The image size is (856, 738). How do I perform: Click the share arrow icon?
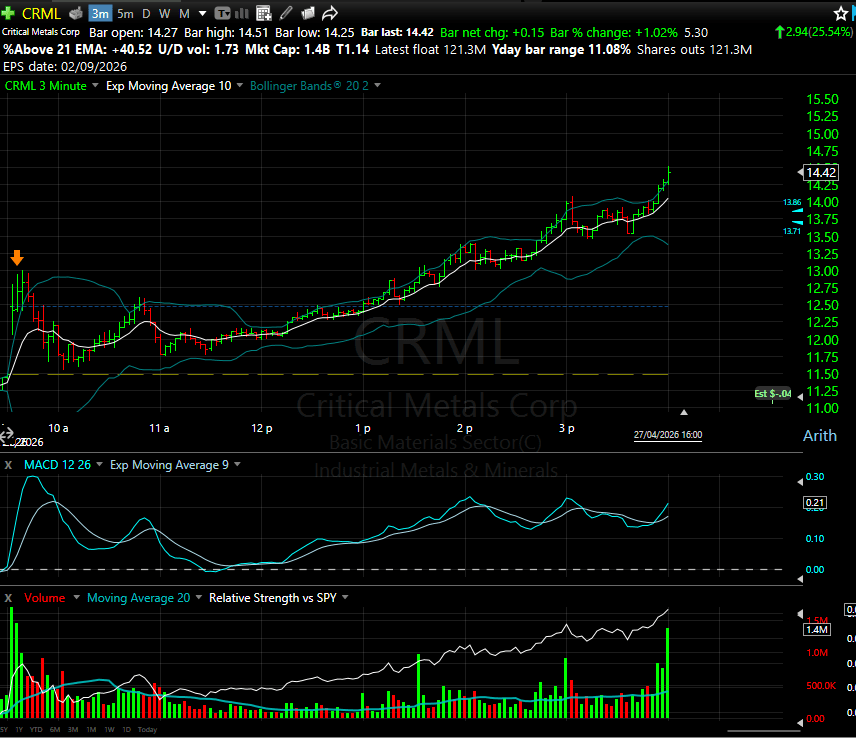pos(329,13)
